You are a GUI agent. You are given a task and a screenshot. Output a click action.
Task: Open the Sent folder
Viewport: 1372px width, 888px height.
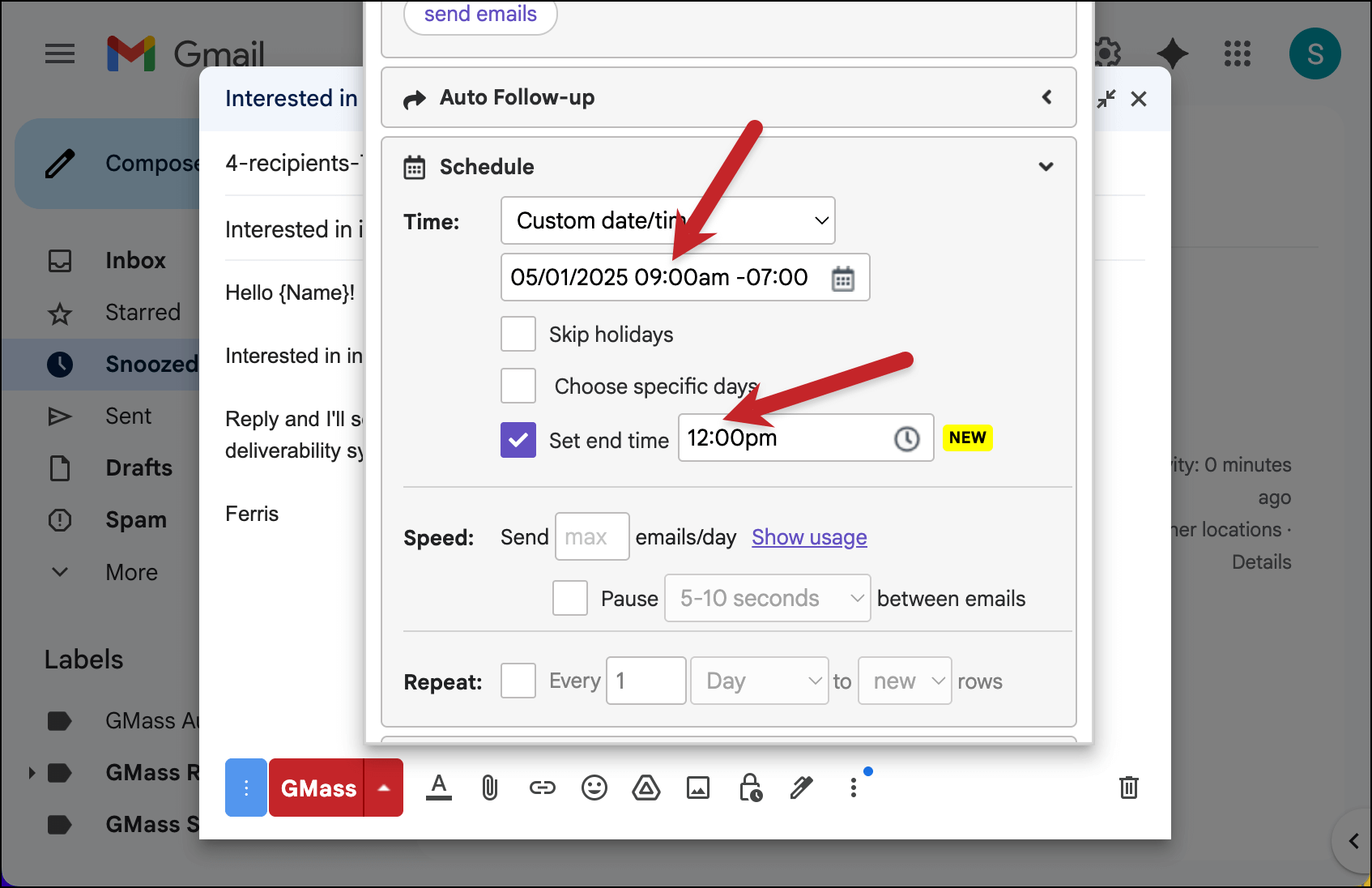point(128,416)
